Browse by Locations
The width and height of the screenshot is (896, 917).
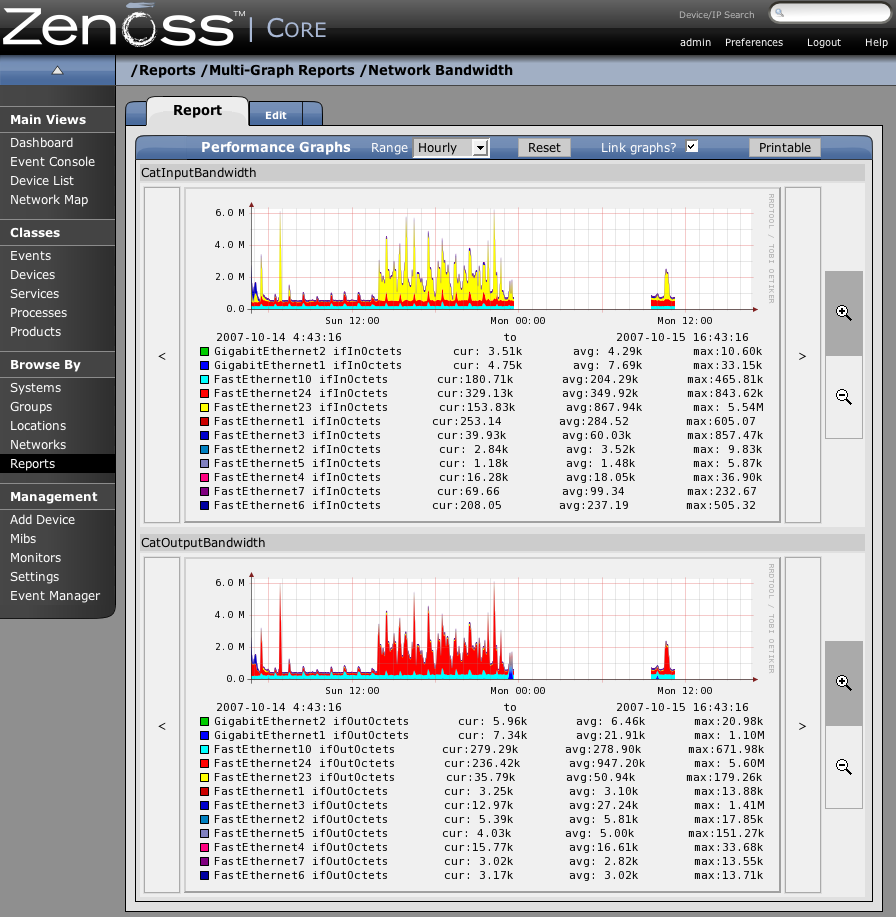38,426
